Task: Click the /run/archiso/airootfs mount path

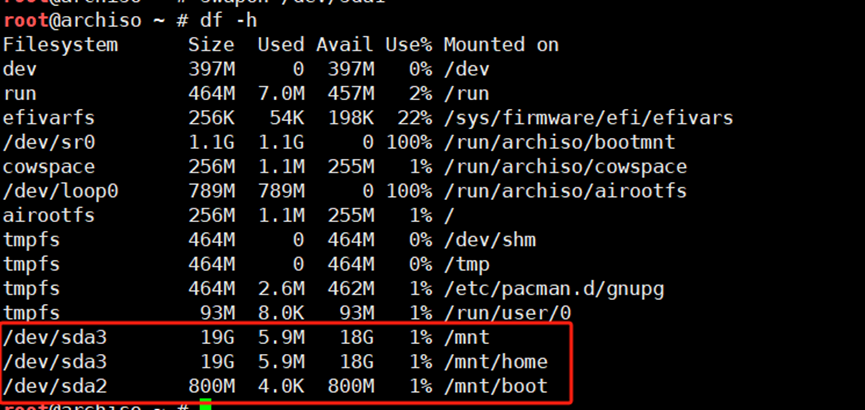Action: (565, 191)
